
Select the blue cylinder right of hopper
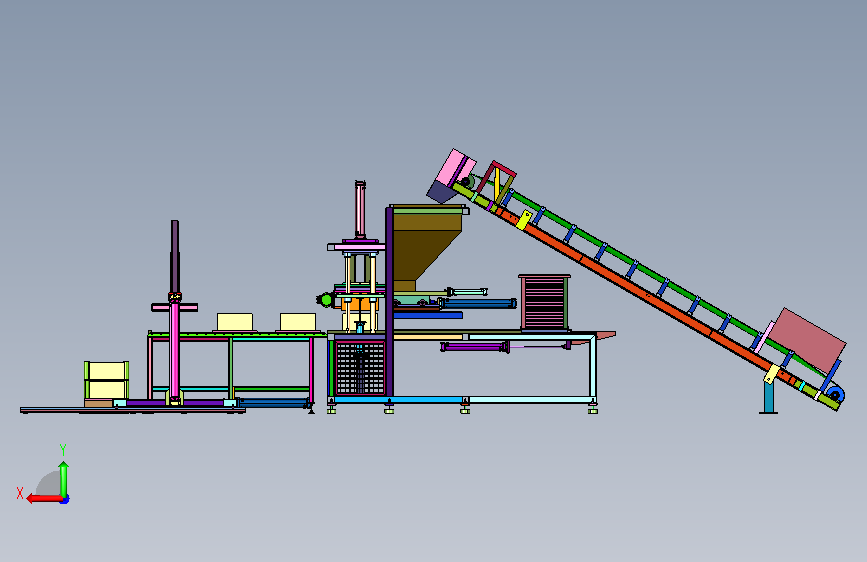[x=478, y=303]
